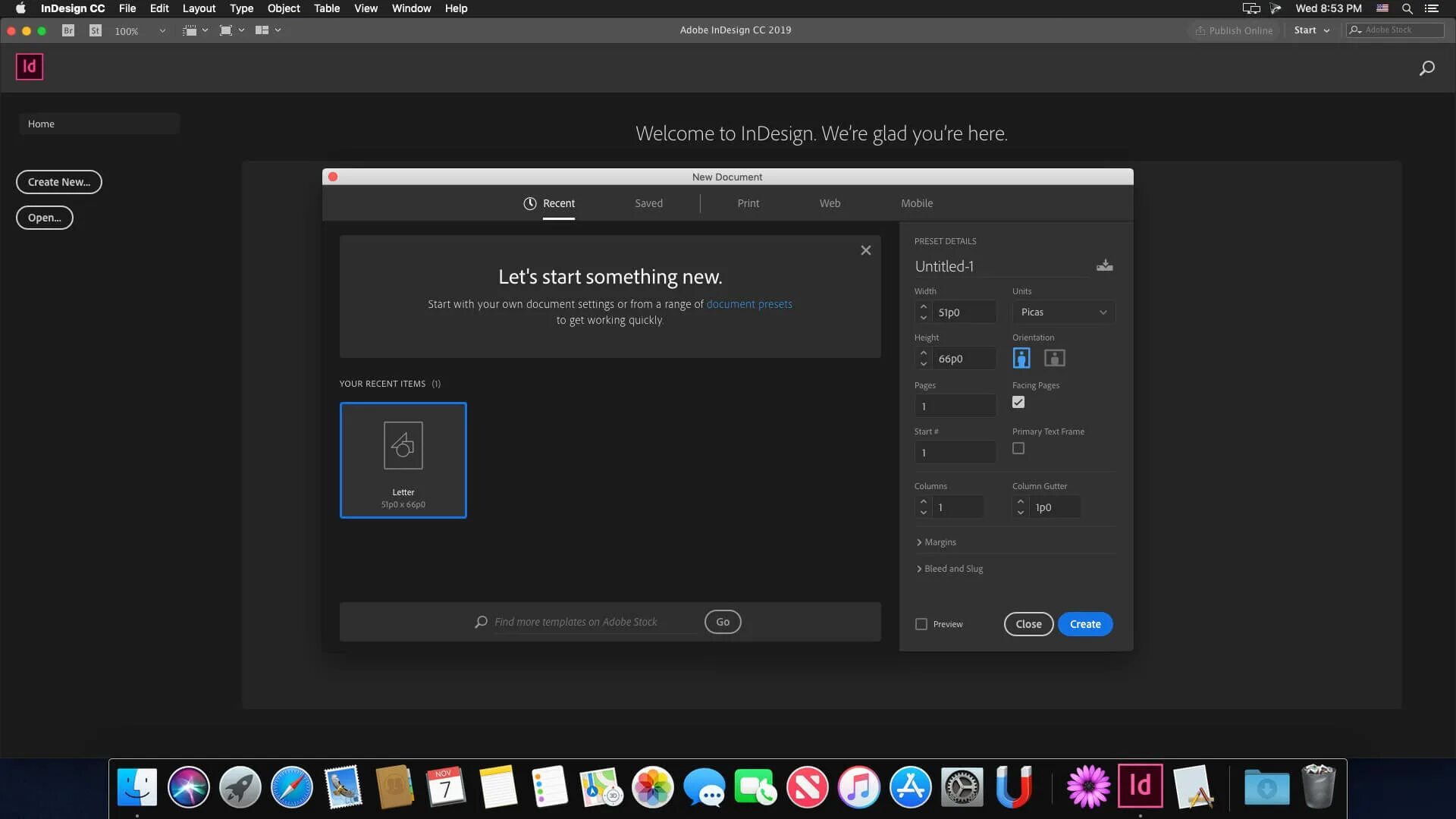The width and height of the screenshot is (1456, 819).
Task: Uncheck the Facing Pages checkbox
Action: pyautogui.click(x=1018, y=402)
